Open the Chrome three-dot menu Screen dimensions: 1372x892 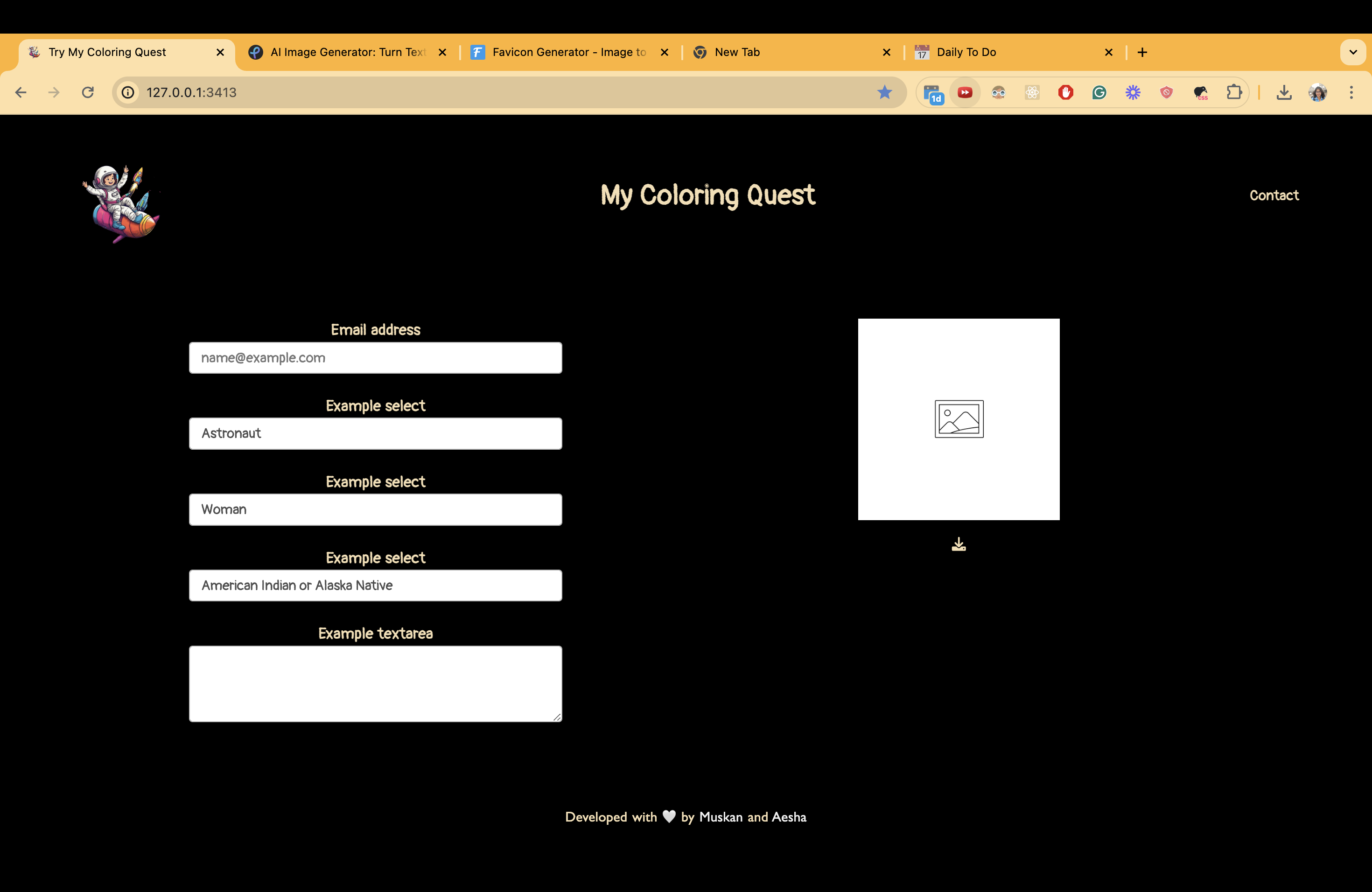(1351, 92)
